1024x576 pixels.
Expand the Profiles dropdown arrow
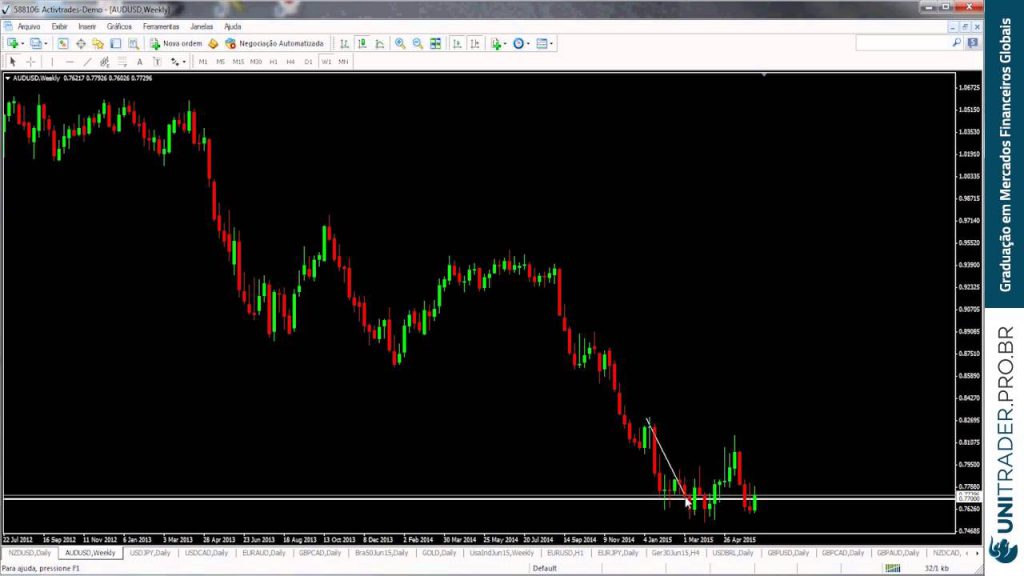tap(46, 44)
